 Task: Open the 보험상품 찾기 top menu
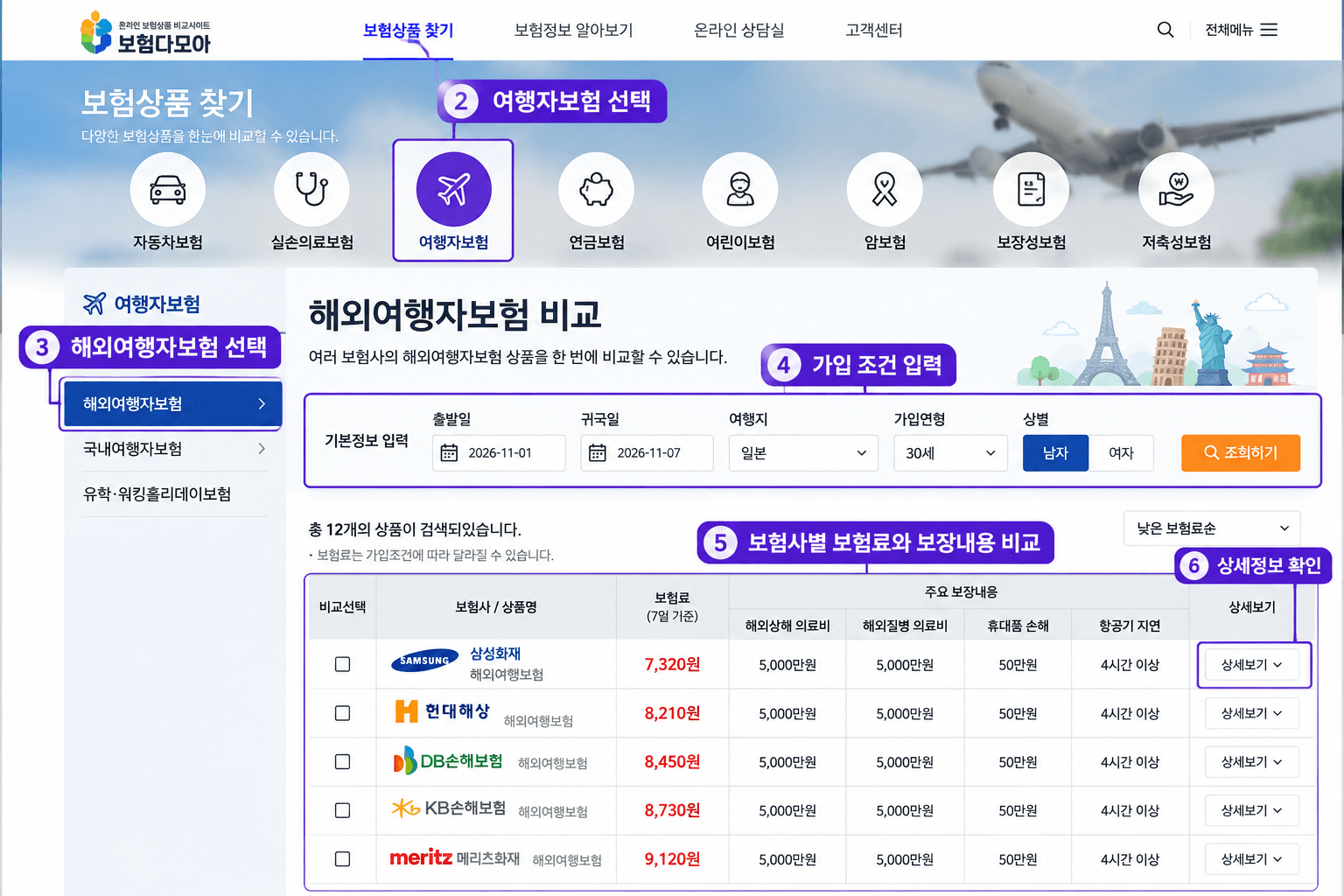tap(408, 30)
